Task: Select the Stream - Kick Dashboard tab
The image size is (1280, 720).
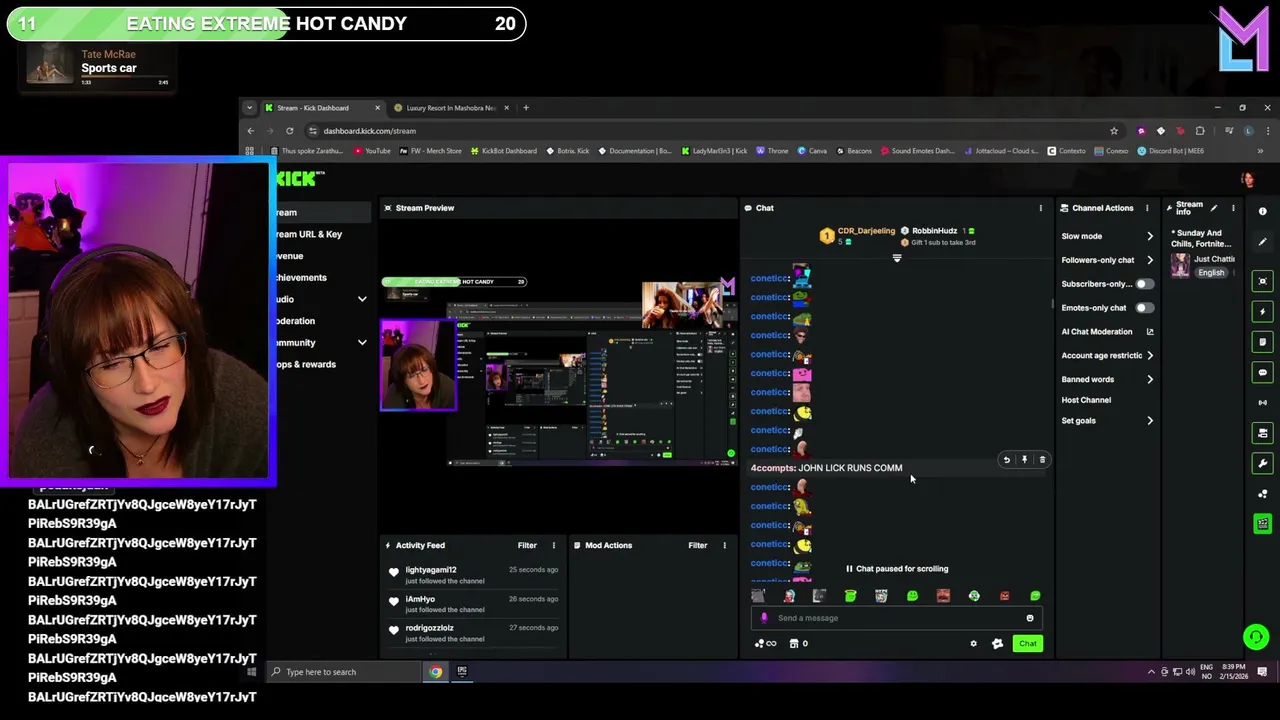Action: pos(322,108)
